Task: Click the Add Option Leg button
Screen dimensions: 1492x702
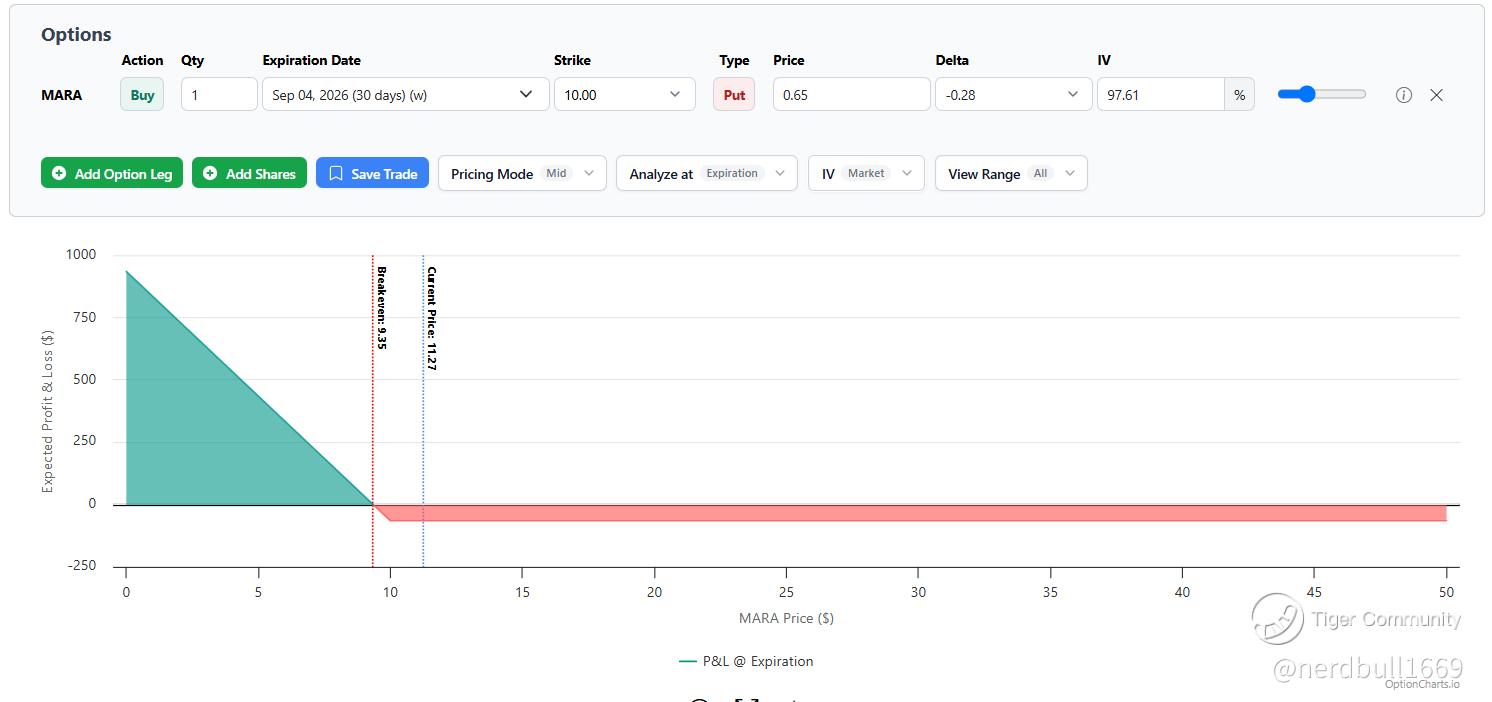Action: tap(112, 173)
